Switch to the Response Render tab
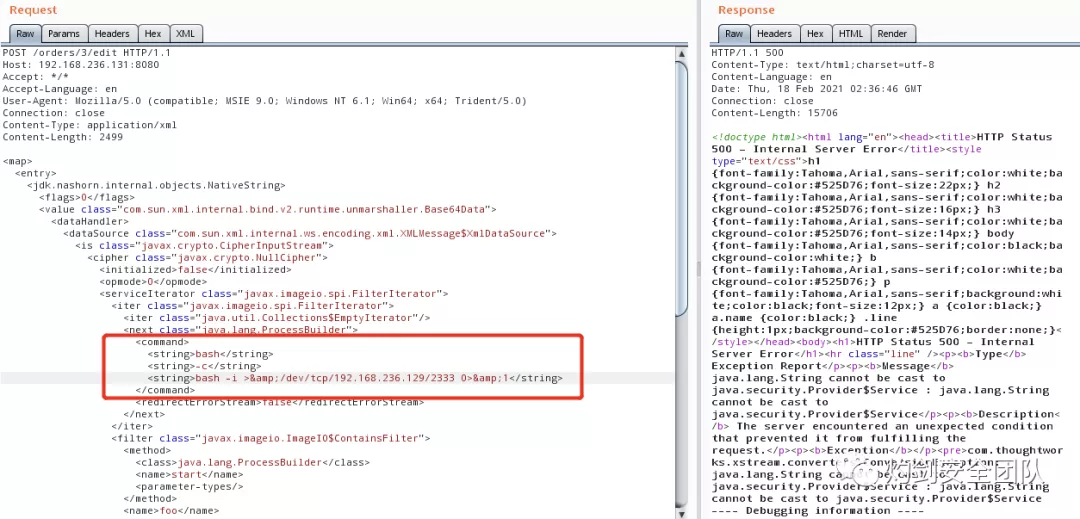The image size is (1080, 519). 893,34
